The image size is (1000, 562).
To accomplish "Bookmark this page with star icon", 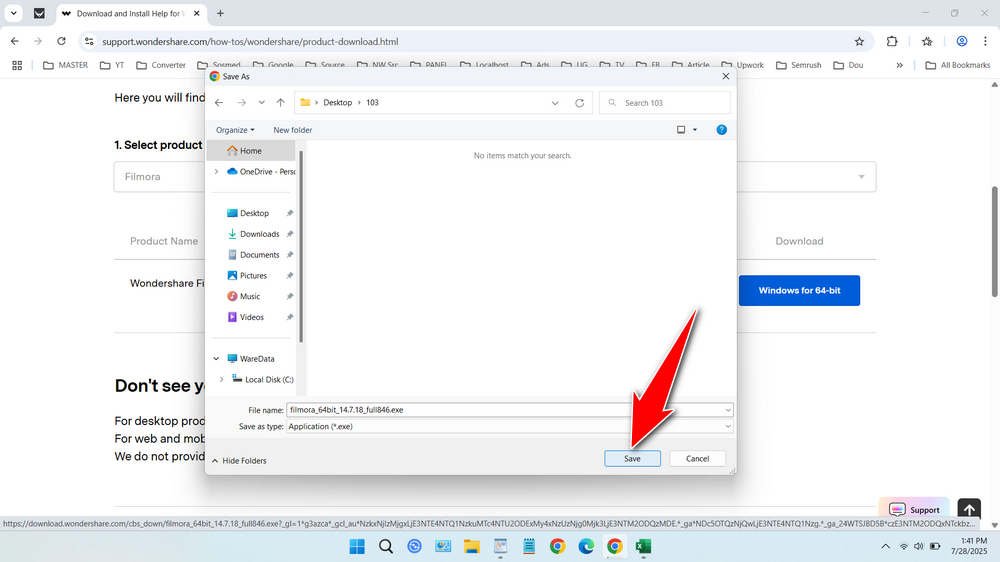I will click(x=859, y=41).
